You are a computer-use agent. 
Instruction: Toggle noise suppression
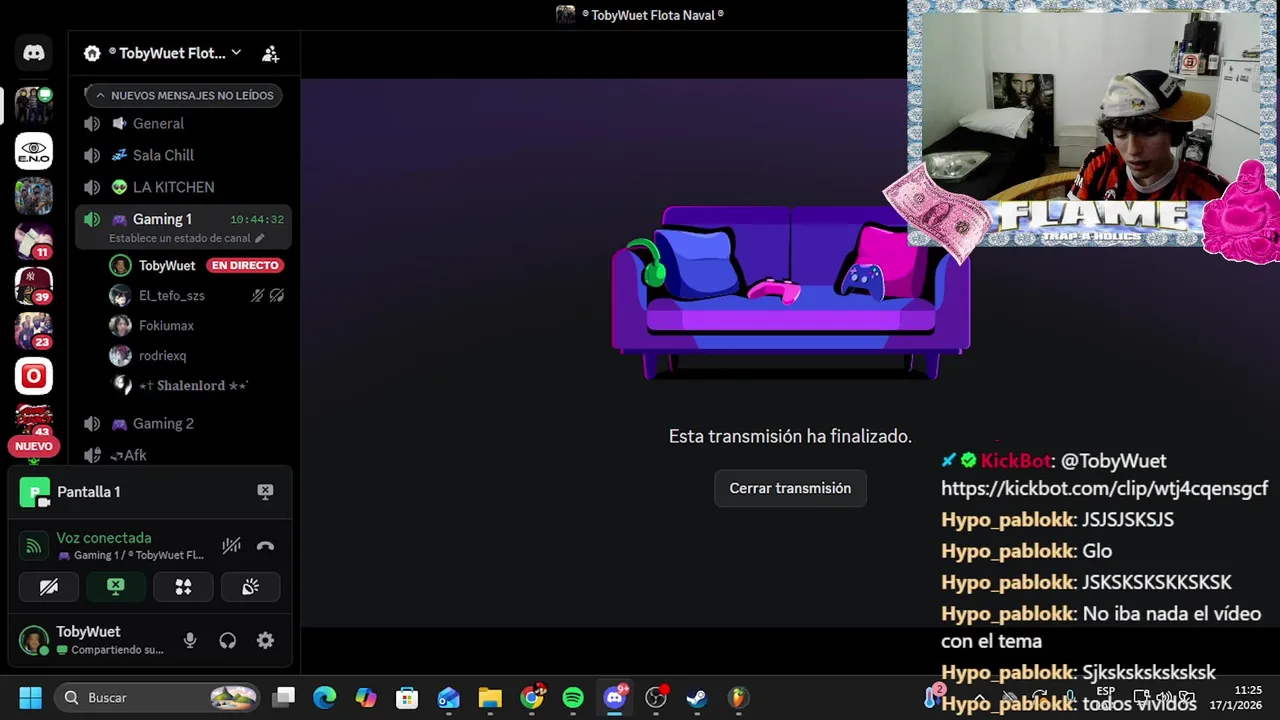231,546
